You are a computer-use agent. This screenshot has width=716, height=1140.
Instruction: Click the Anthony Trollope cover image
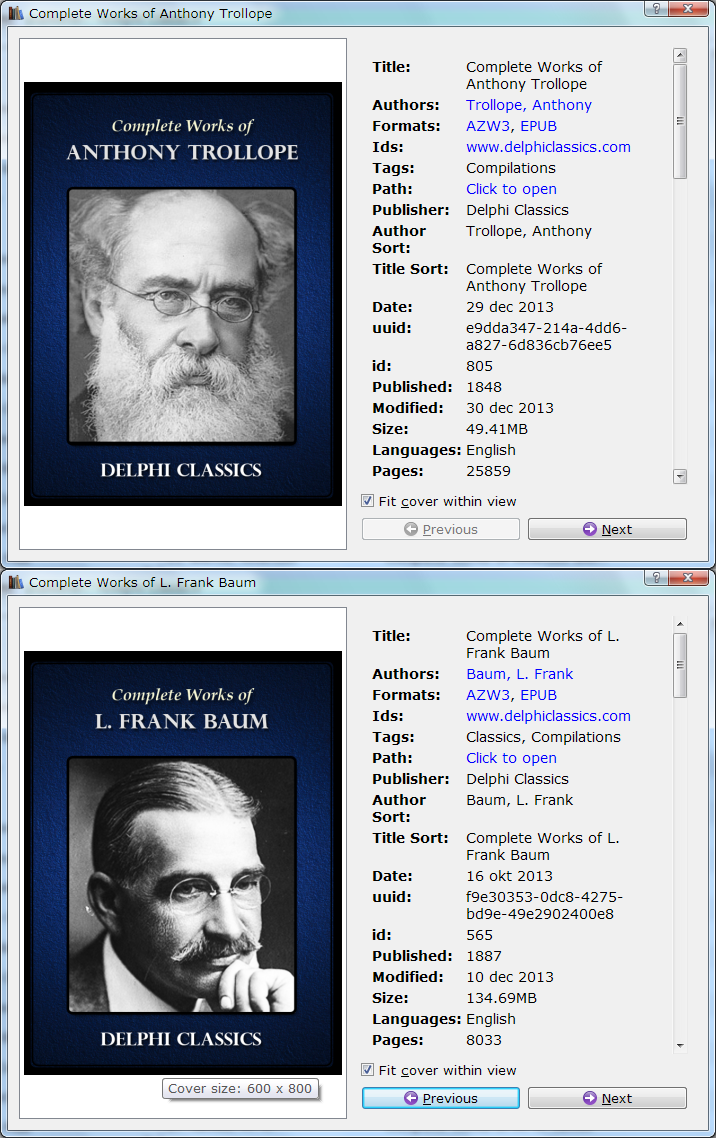182,294
